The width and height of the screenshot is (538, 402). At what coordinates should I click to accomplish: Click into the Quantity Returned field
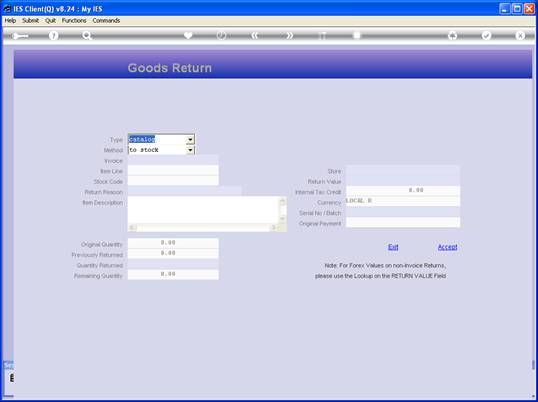[x=173, y=264]
